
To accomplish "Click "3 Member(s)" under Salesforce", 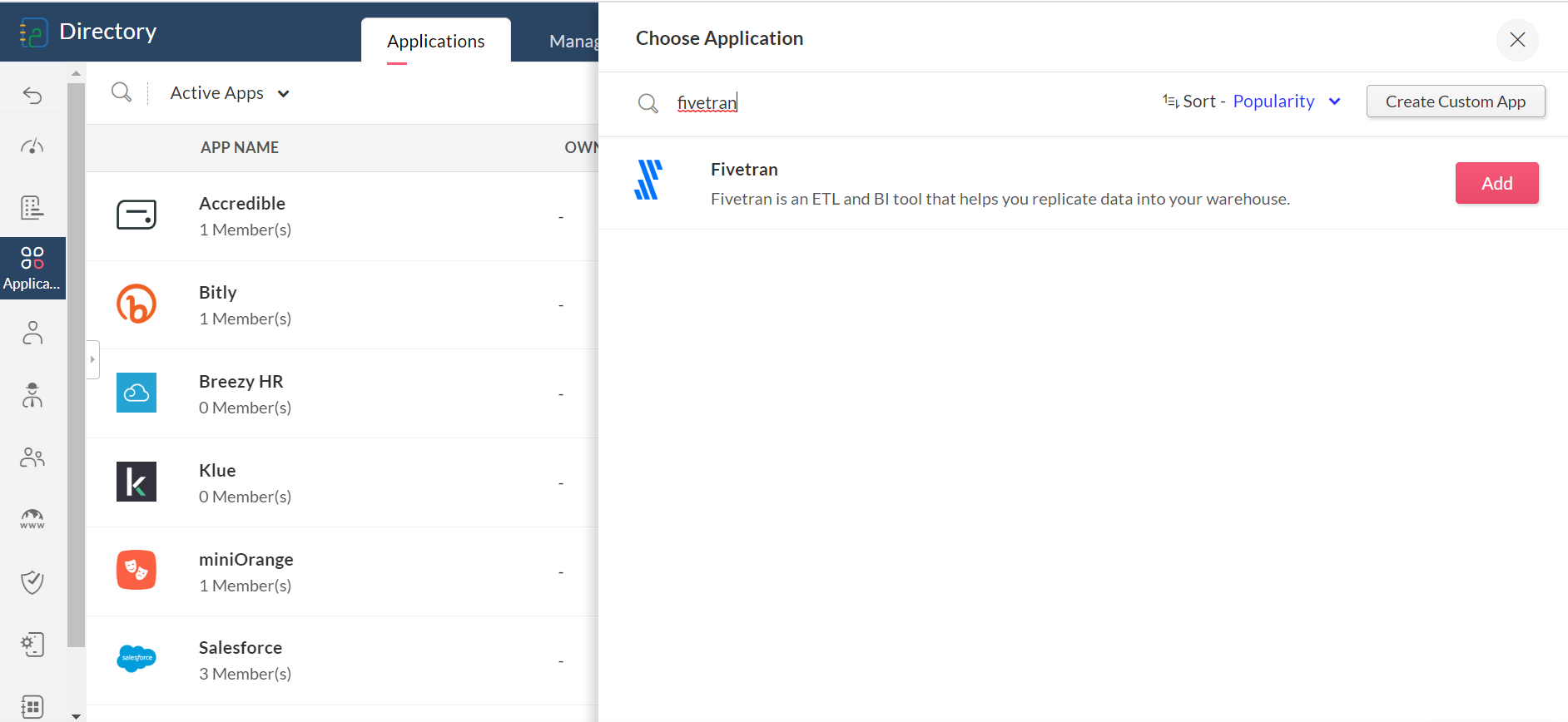I will click(x=245, y=674).
